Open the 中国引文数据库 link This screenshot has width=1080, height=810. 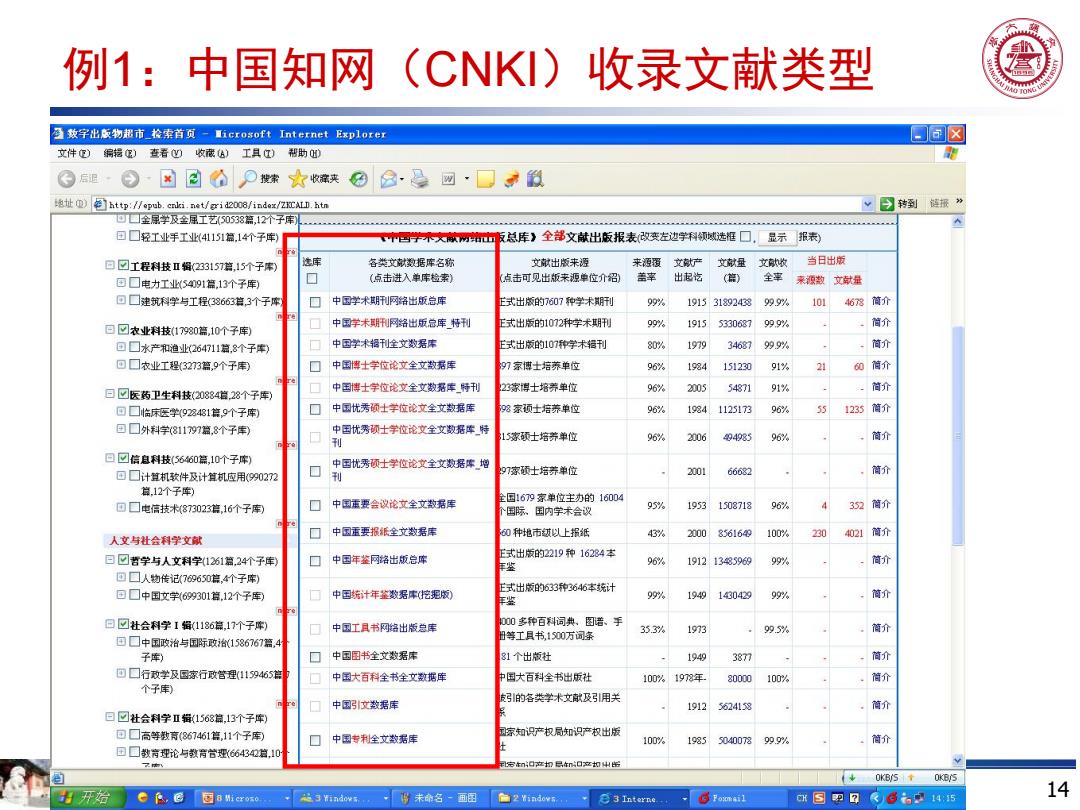(x=365, y=705)
